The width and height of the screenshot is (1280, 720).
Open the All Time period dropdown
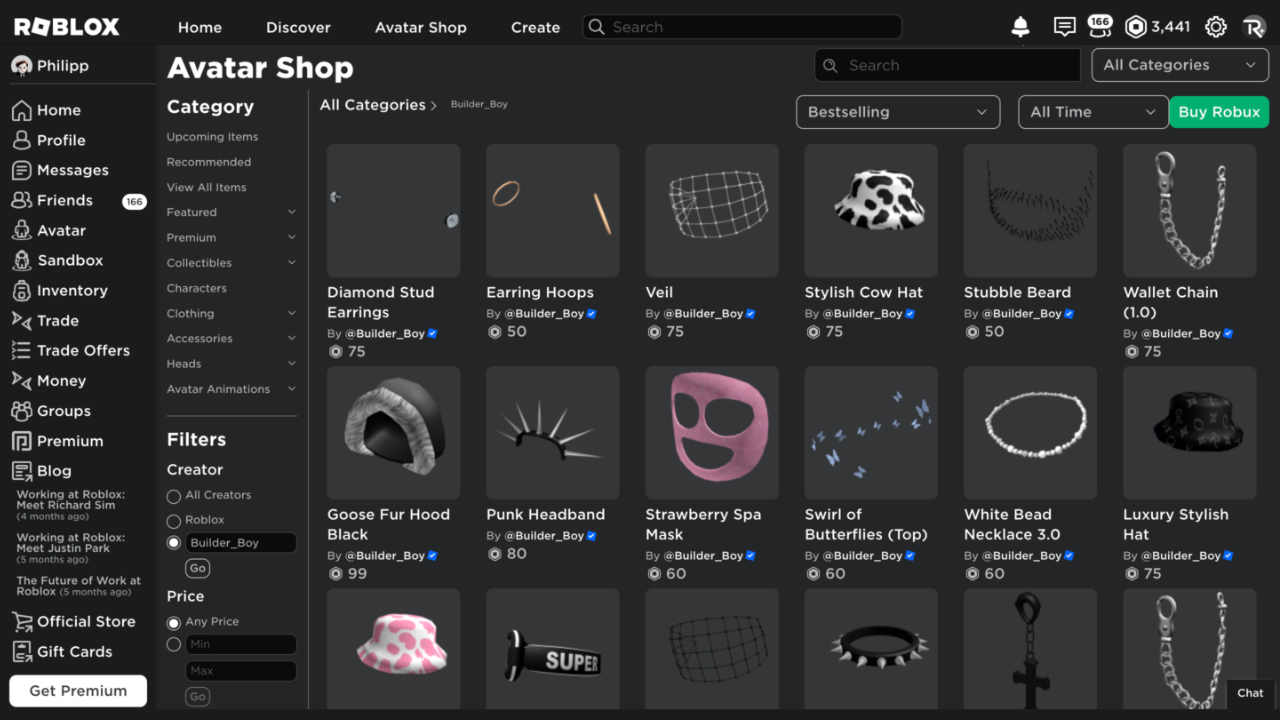(1093, 112)
